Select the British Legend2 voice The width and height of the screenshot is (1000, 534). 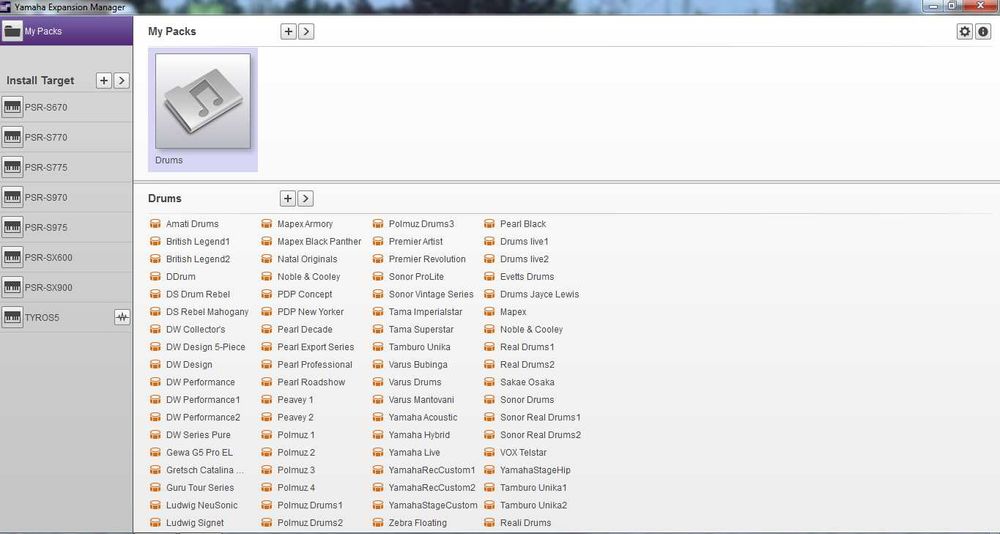[198, 259]
